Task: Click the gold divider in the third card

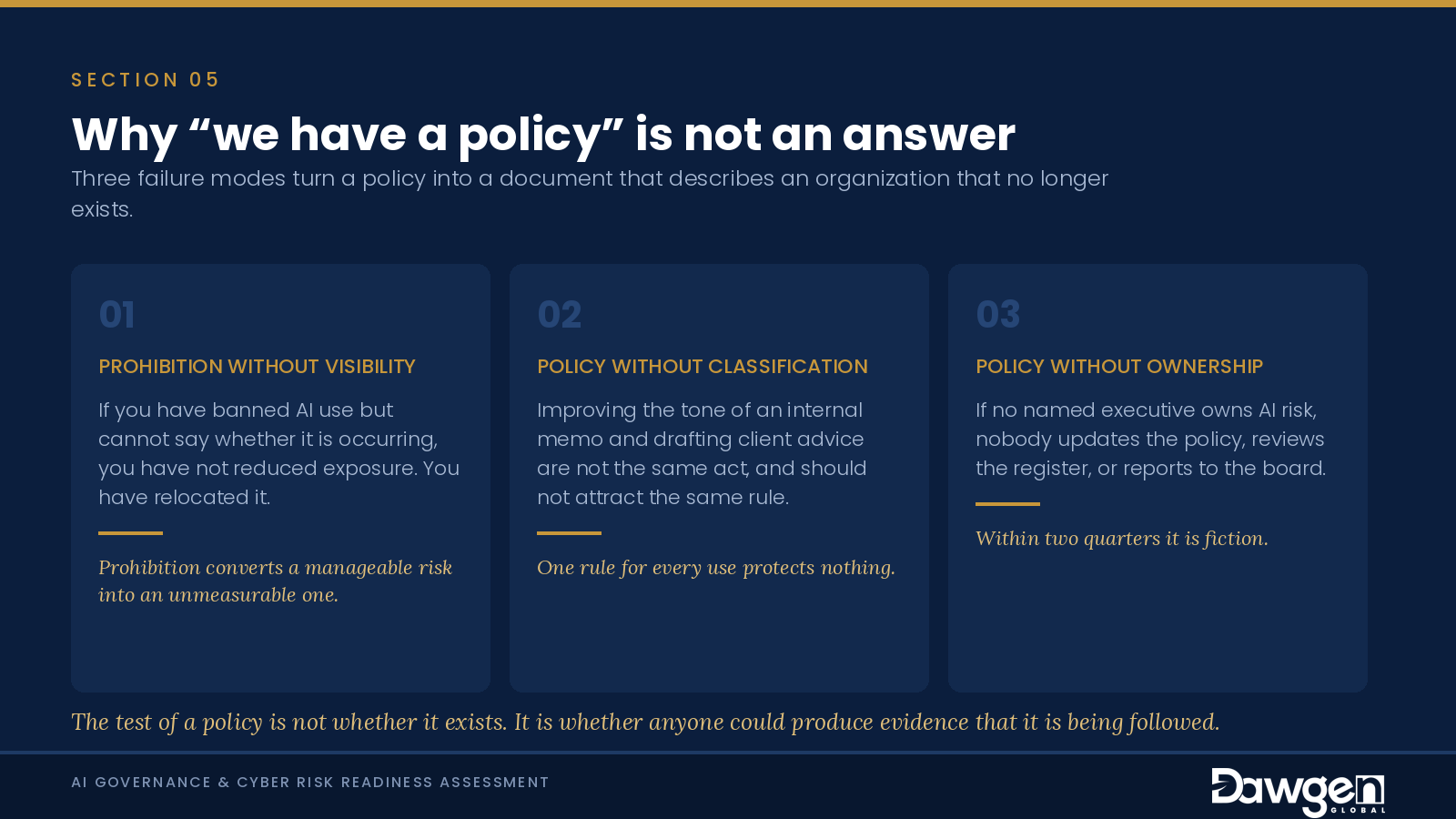Action: click(1007, 504)
